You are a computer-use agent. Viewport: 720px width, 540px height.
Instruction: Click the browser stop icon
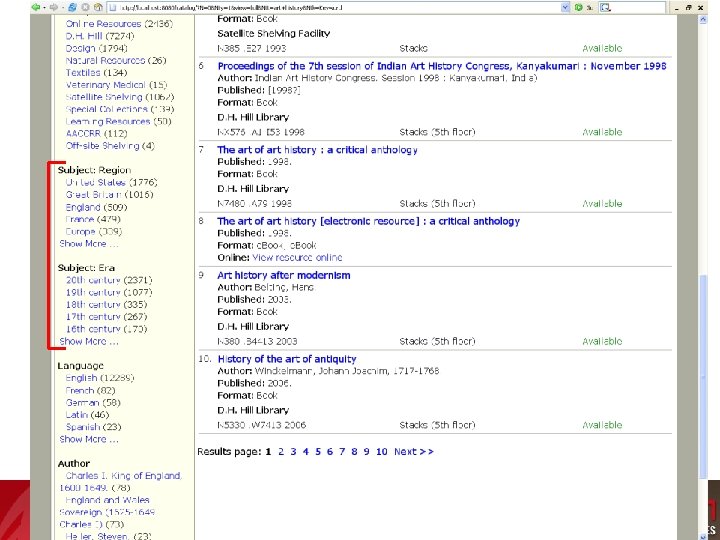(x=85, y=7)
